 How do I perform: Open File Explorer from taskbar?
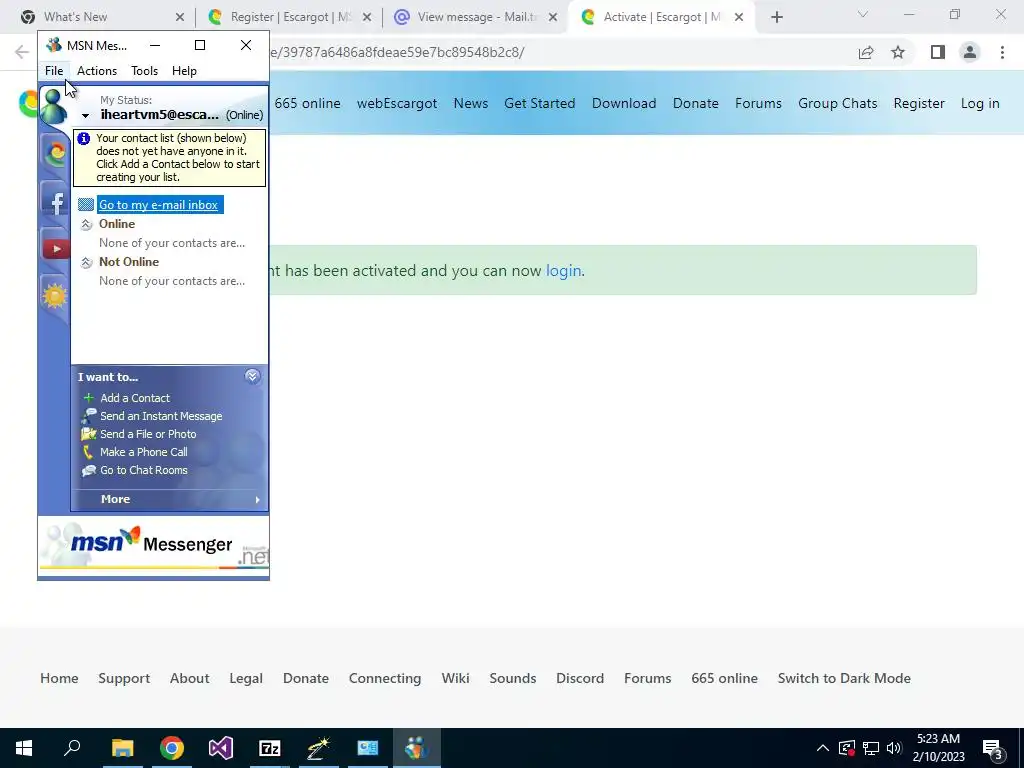point(122,748)
